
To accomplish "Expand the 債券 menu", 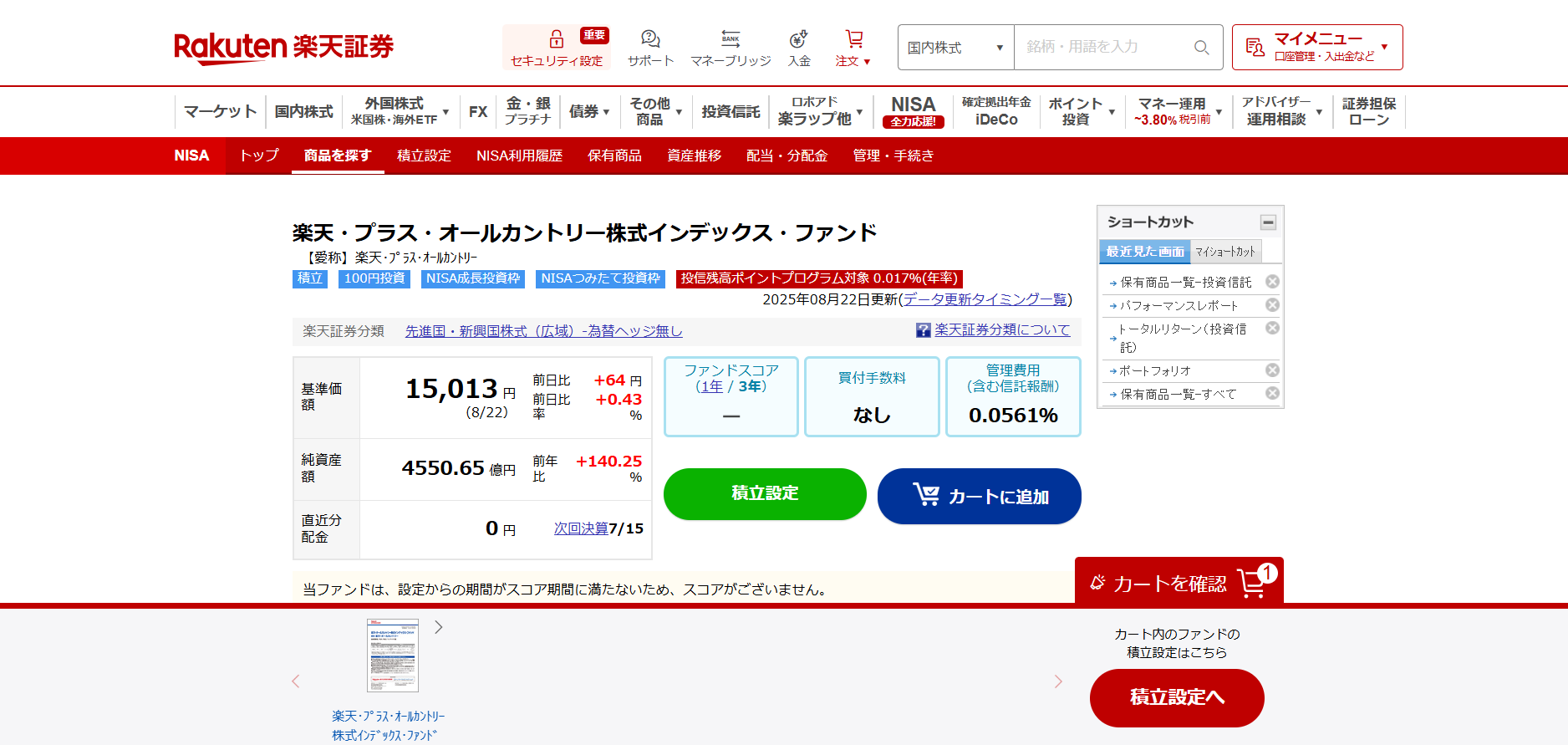I will coord(589,111).
